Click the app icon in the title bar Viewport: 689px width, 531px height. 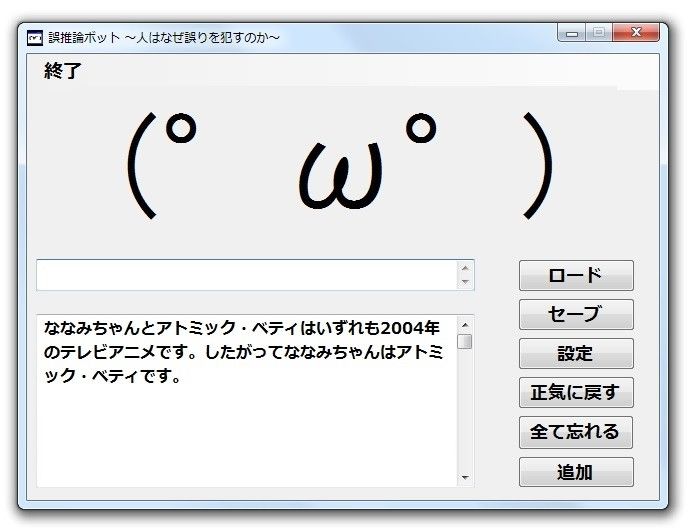[x=35, y=37]
